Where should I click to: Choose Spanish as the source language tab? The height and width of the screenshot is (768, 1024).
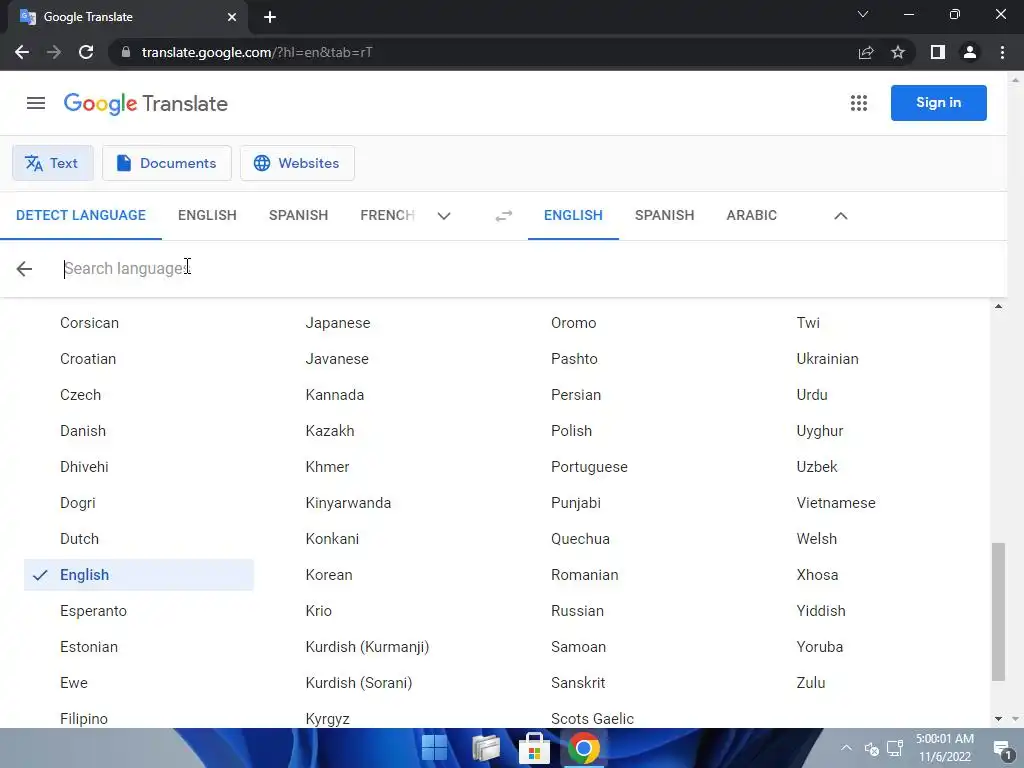(298, 216)
